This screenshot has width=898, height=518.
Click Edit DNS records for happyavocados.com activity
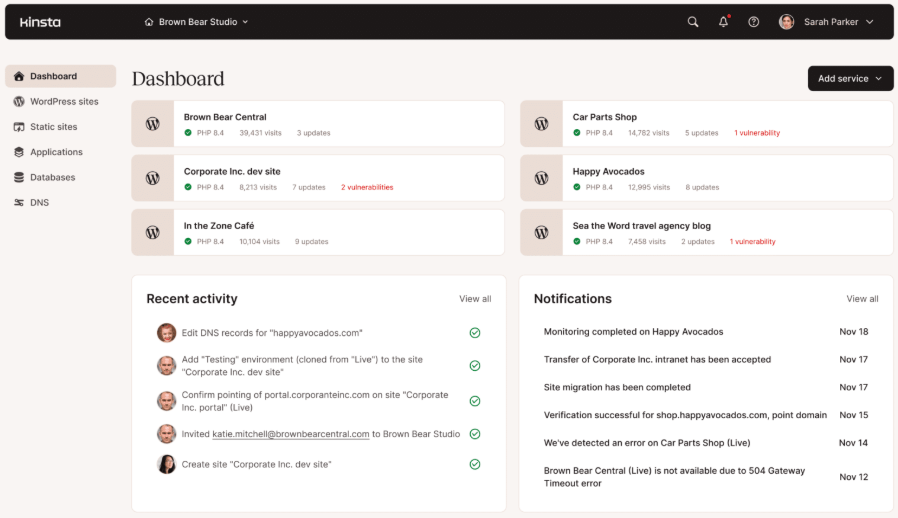click(x=272, y=333)
